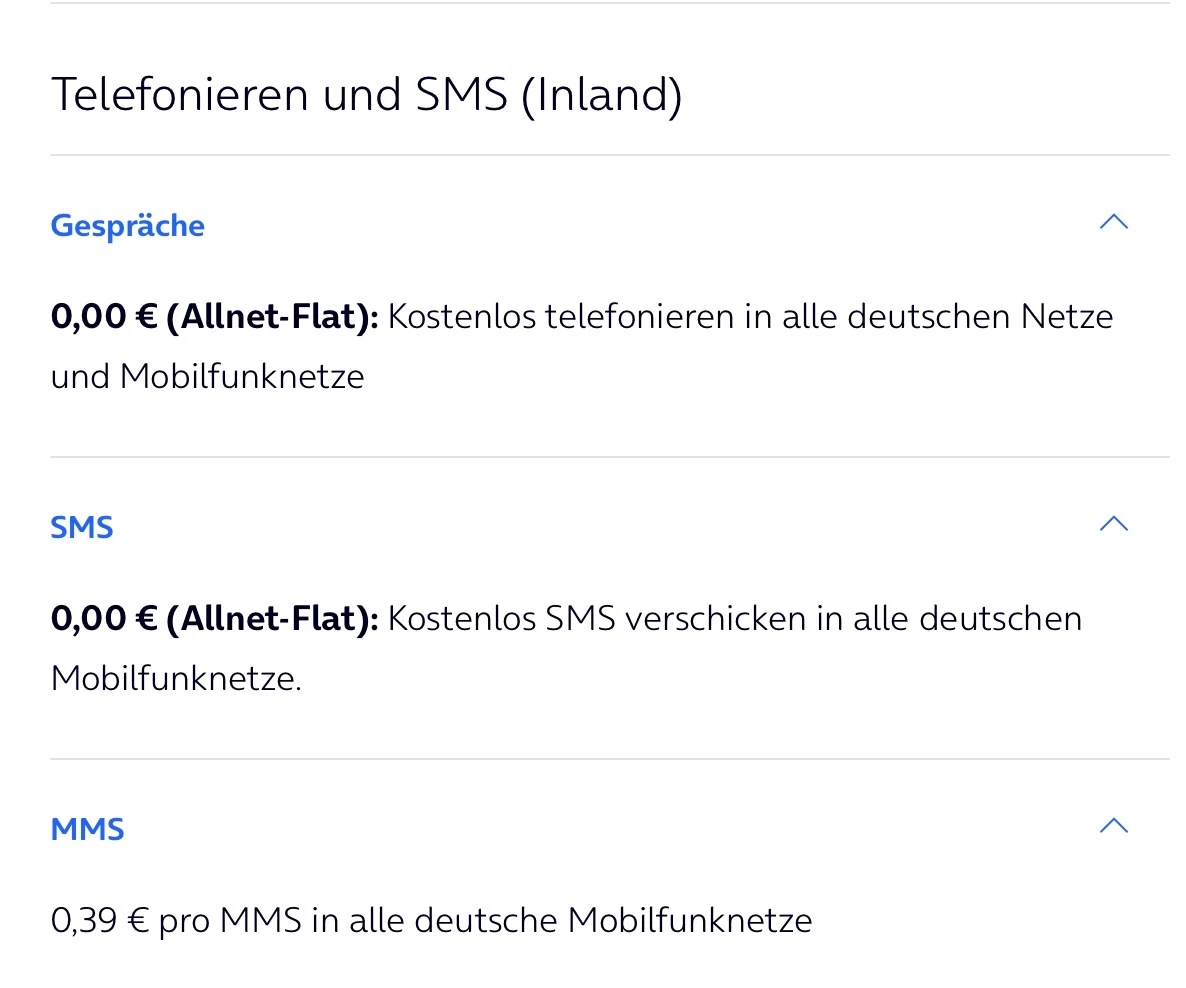
Task: Click the blue SMS section title
Action: (82, 527)
